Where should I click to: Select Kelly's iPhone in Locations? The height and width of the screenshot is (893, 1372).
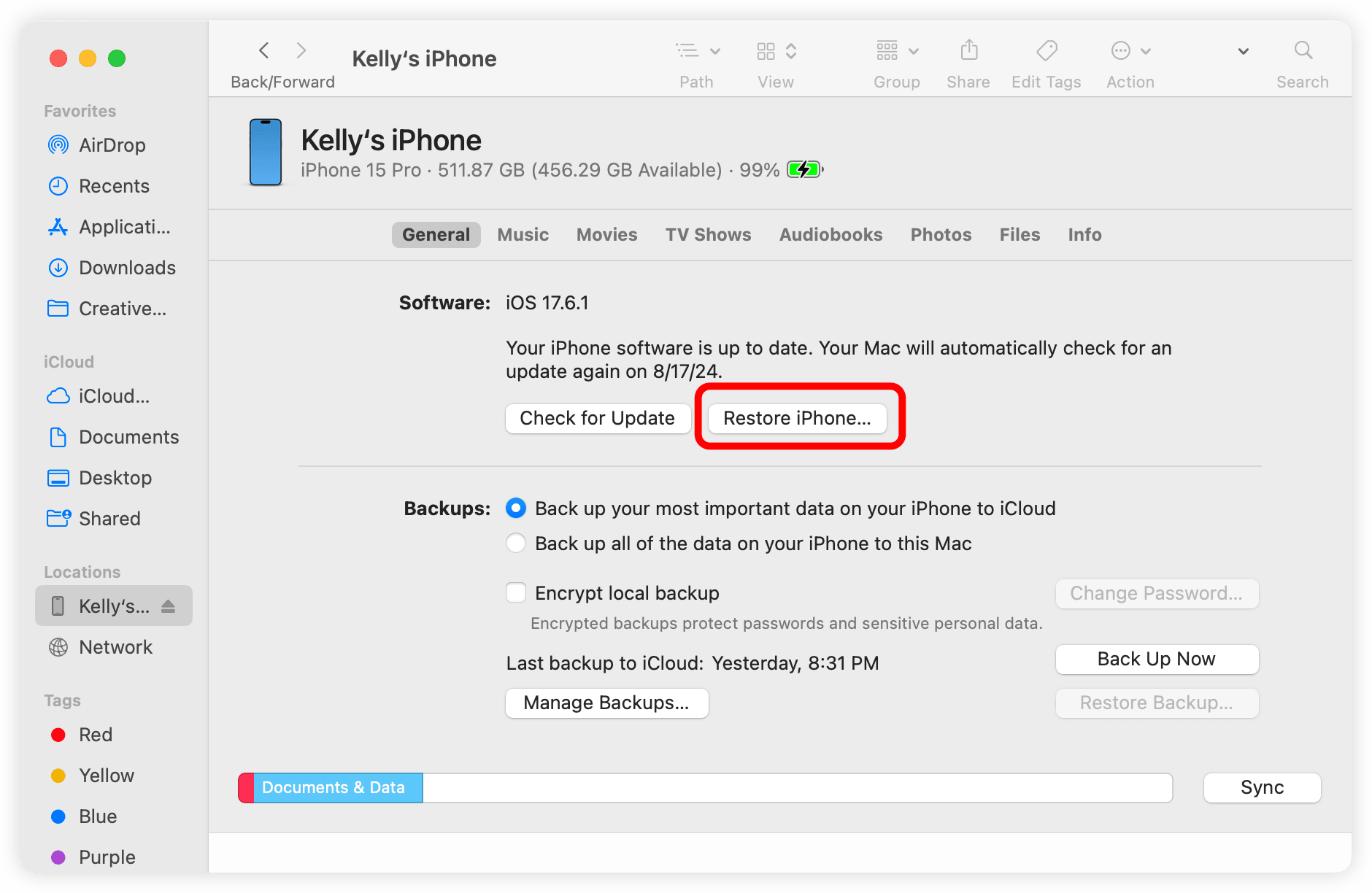tap(113, 606)
